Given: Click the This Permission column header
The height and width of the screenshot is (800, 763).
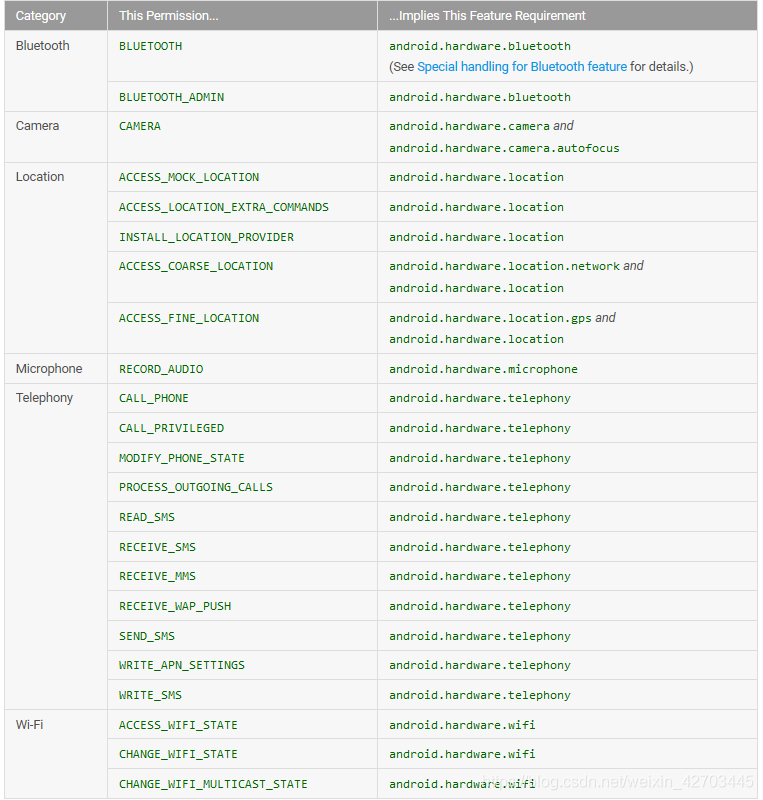Looking at the screenshot, I should point(168,16).
